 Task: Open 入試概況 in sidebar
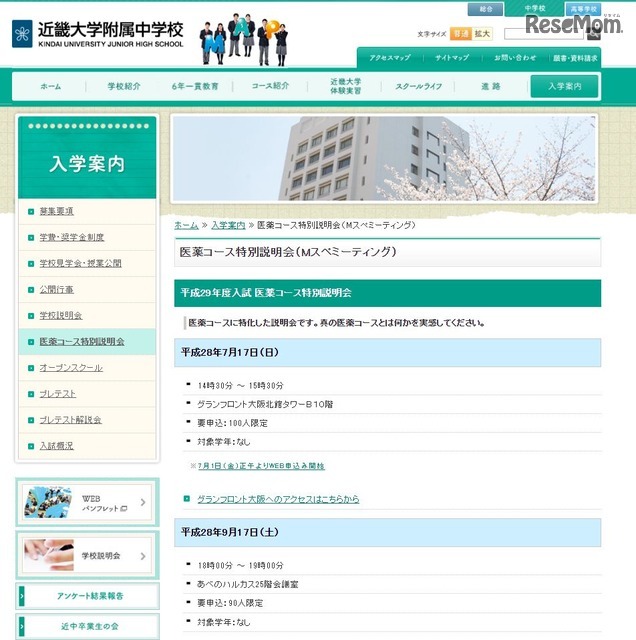56,446
